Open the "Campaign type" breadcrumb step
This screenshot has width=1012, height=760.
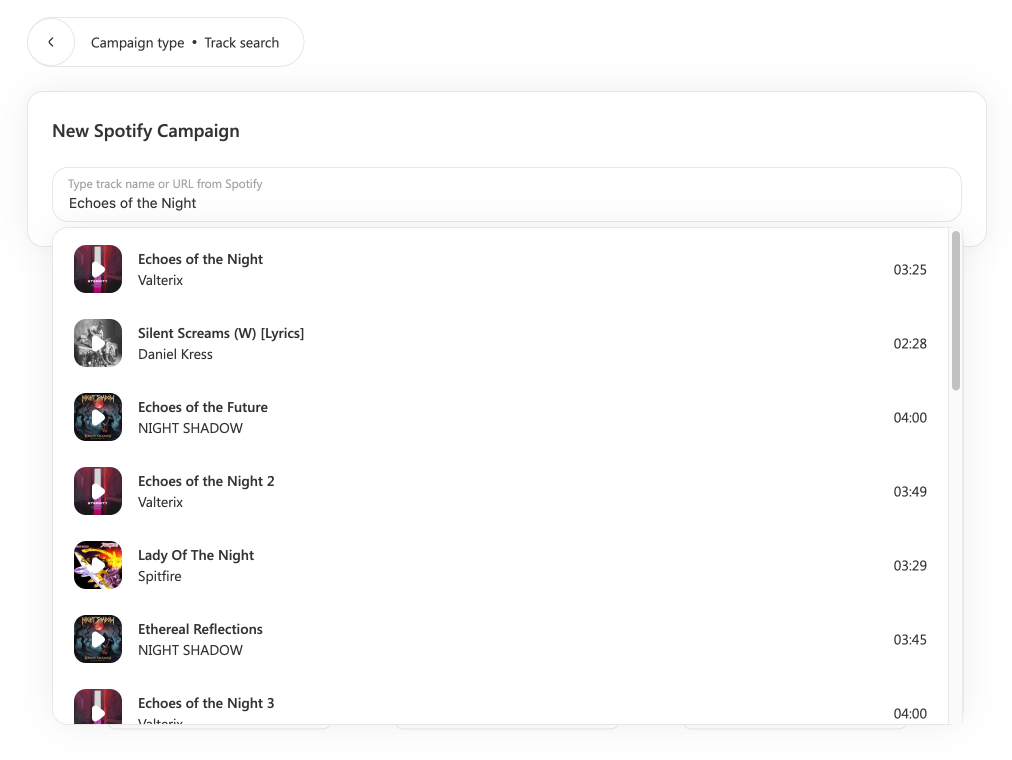tap(137, 42)
